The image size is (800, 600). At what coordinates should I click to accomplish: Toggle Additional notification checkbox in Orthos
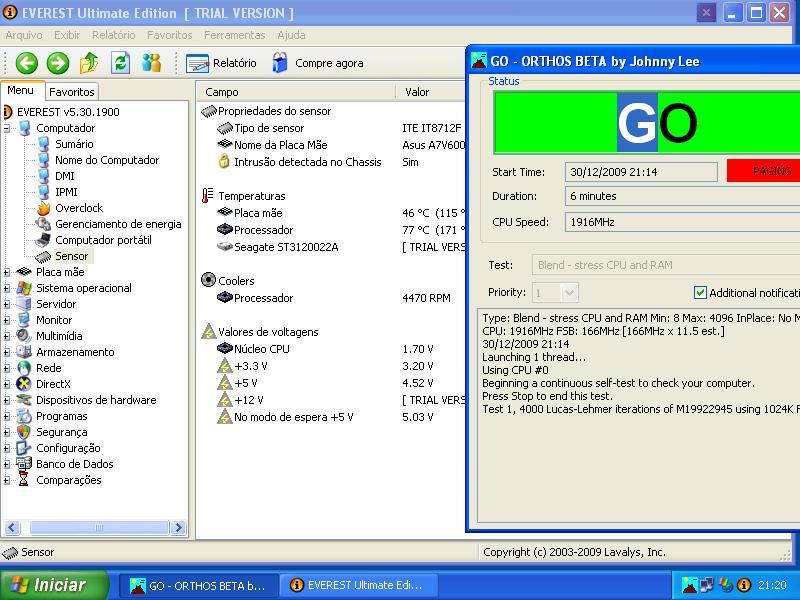pos(700,292)
